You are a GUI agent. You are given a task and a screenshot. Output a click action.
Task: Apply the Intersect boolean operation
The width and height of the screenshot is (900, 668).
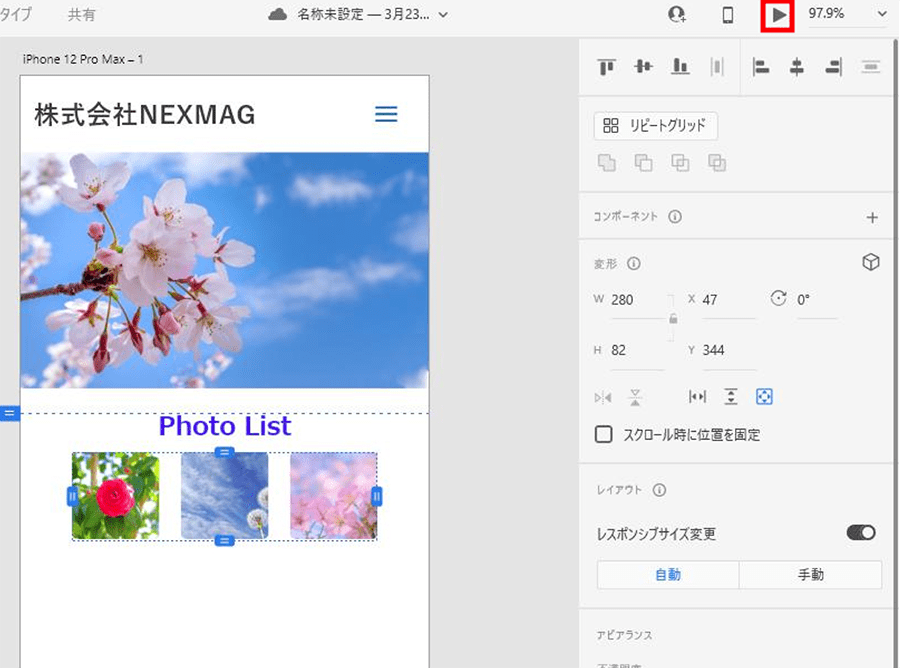click(x=680, y=163)
